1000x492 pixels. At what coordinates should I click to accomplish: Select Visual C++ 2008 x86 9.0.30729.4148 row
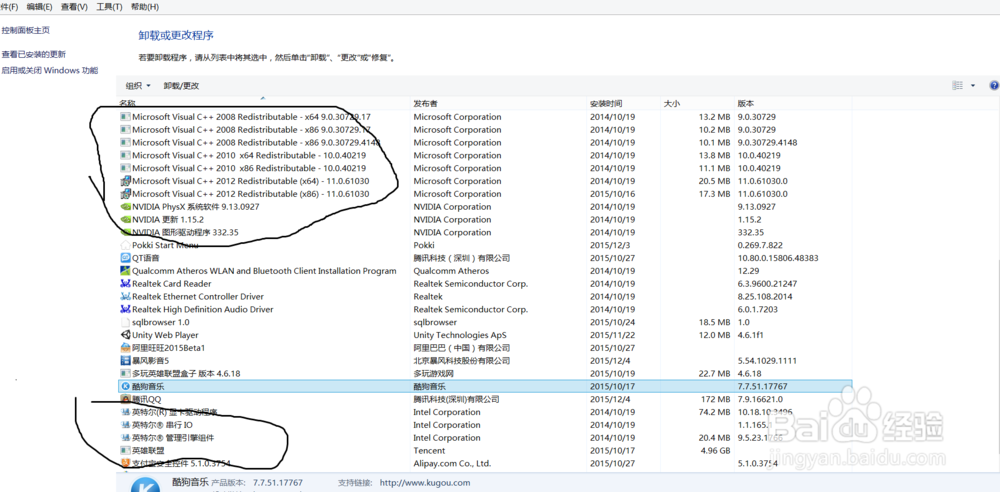(x=485, y=142)
